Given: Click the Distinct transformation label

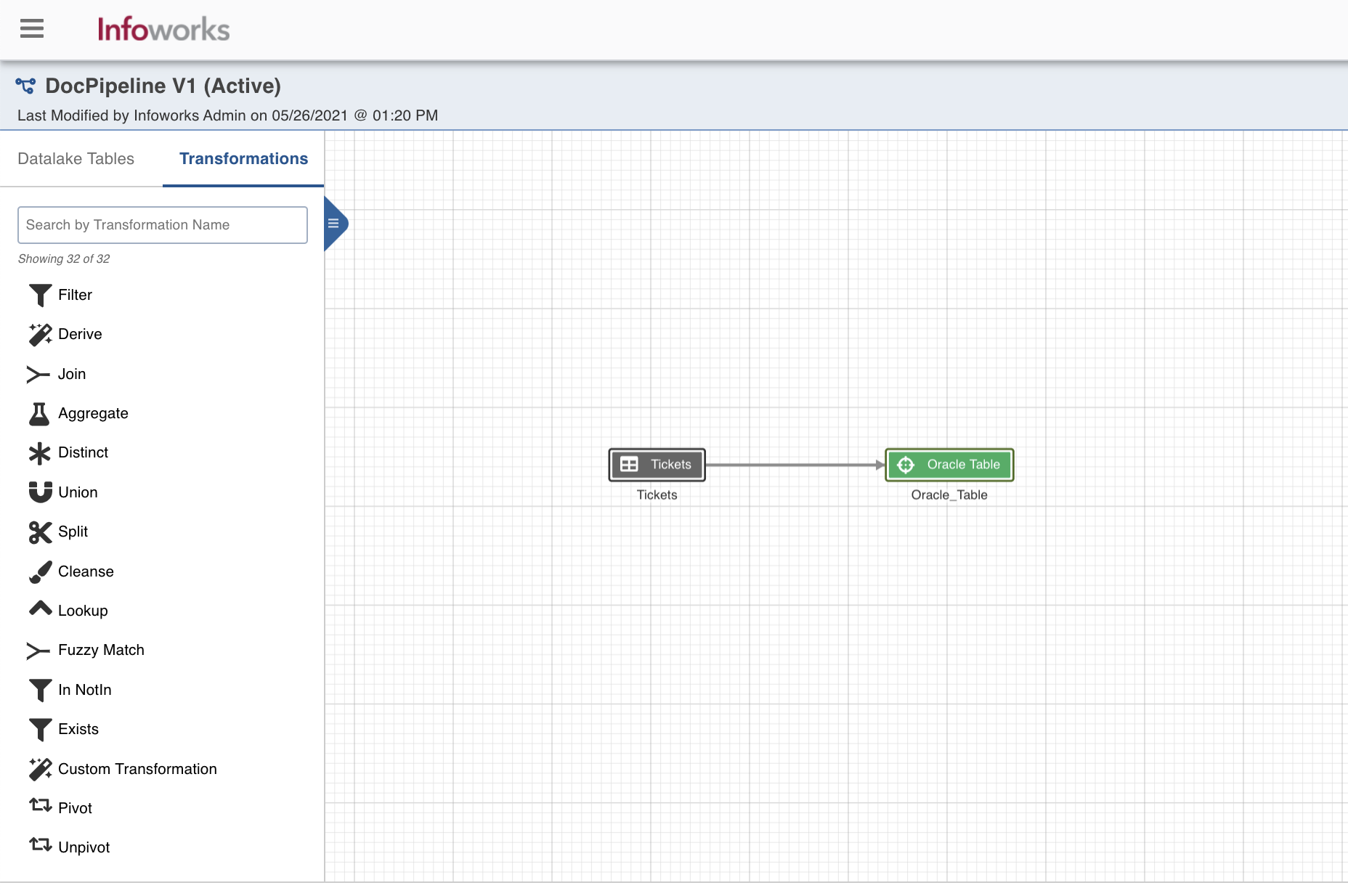Looking at the screenshot, I should tap(83, 452).
